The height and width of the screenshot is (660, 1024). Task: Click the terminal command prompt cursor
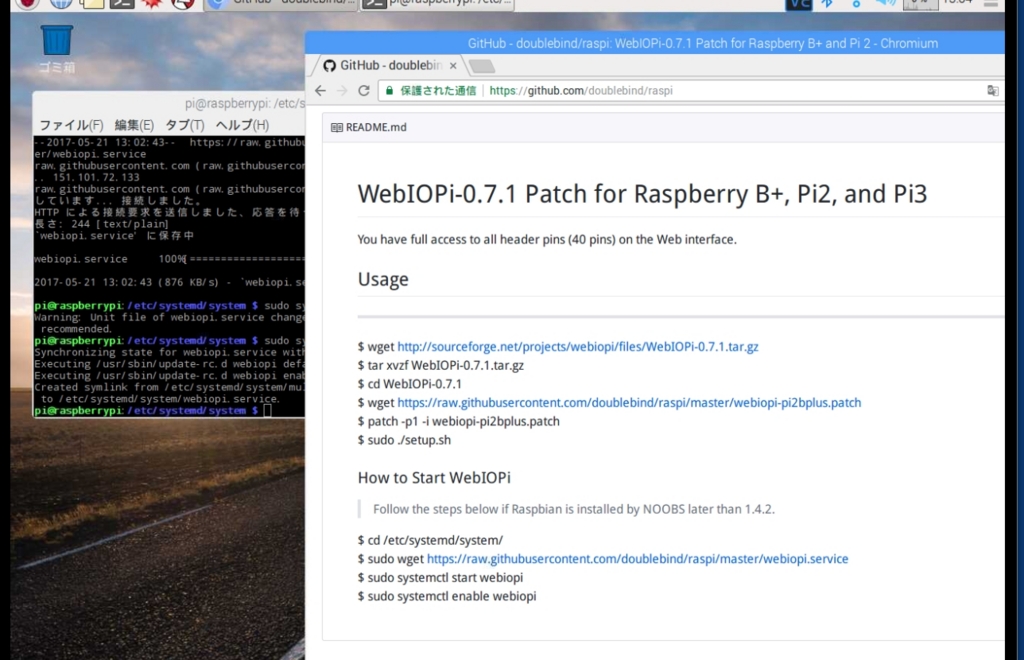pos(267,411)
